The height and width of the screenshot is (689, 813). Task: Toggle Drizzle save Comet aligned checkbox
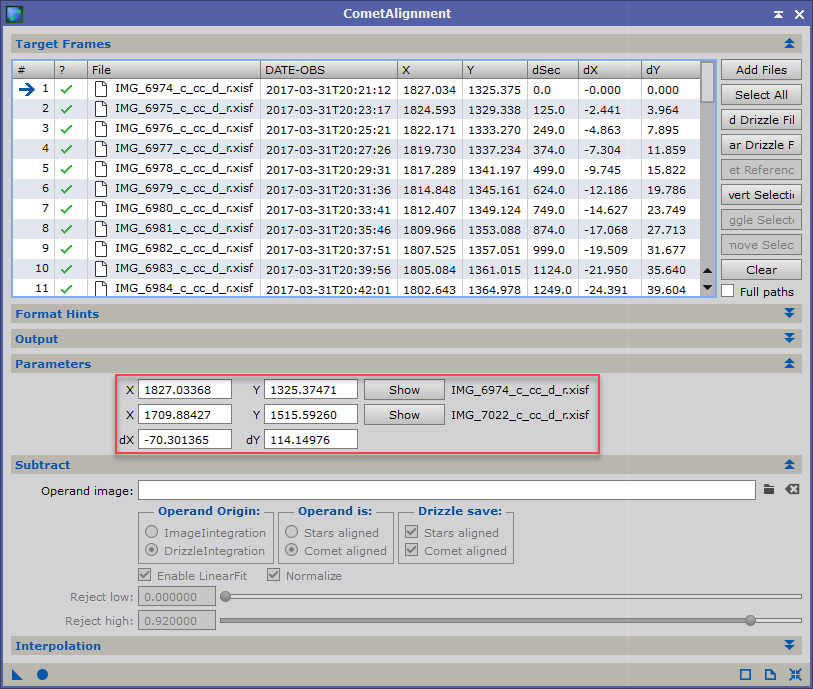point(412,550)
